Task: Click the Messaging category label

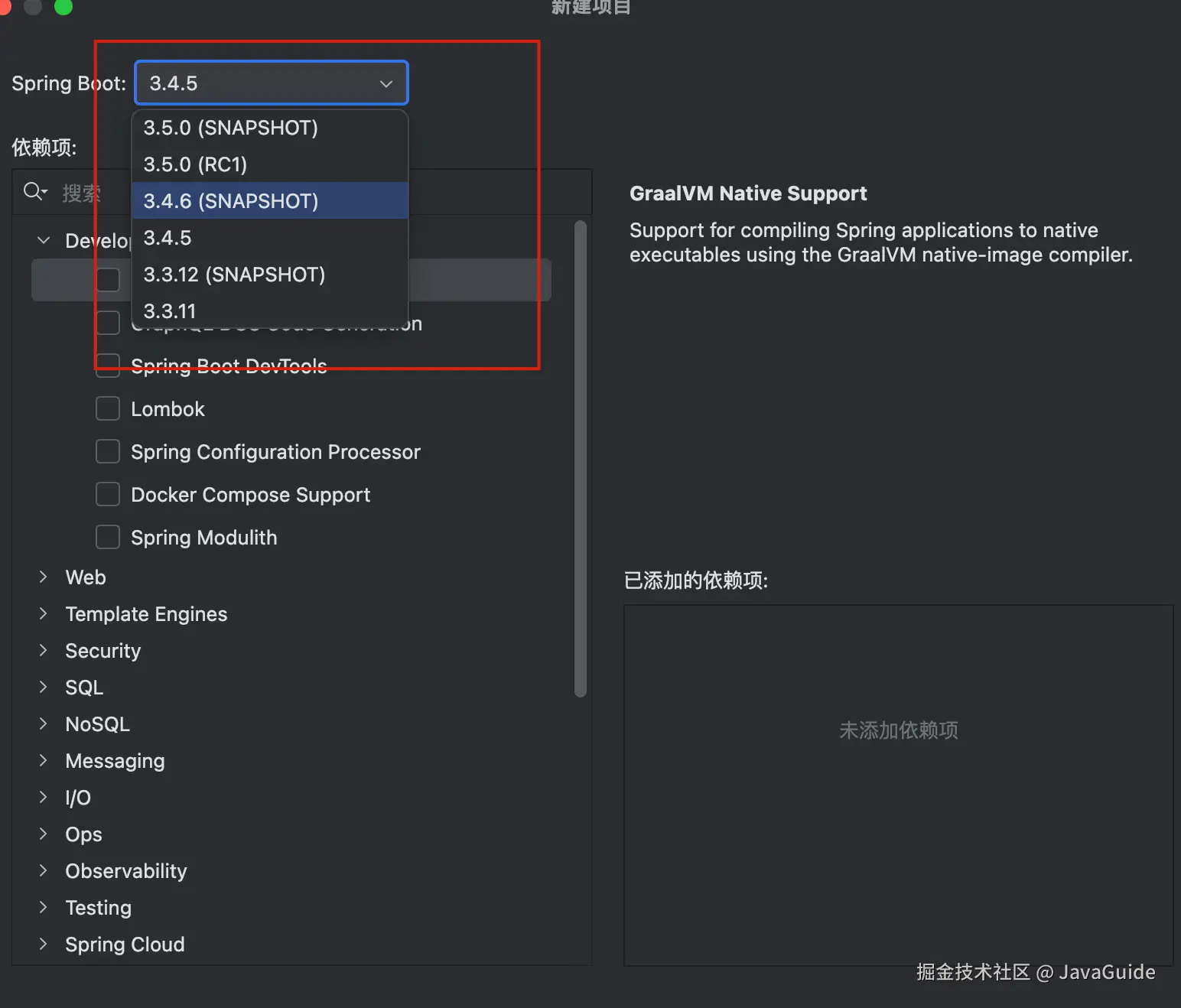Action: pyautogui.click(x=115, y=761)
